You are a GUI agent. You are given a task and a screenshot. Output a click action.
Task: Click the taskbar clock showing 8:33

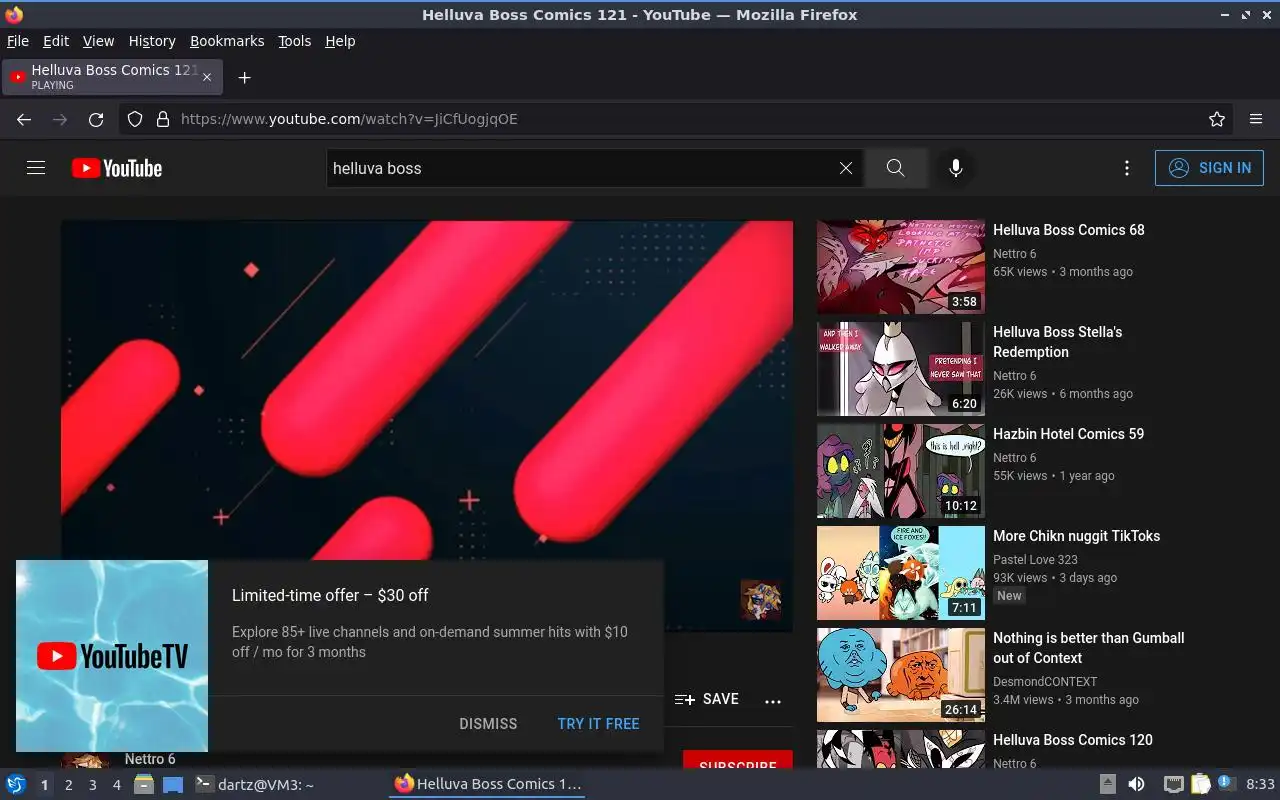1260,785
